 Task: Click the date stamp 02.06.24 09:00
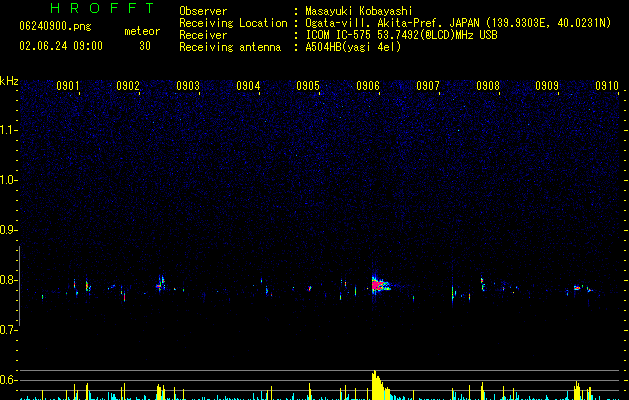click(61, 46)
